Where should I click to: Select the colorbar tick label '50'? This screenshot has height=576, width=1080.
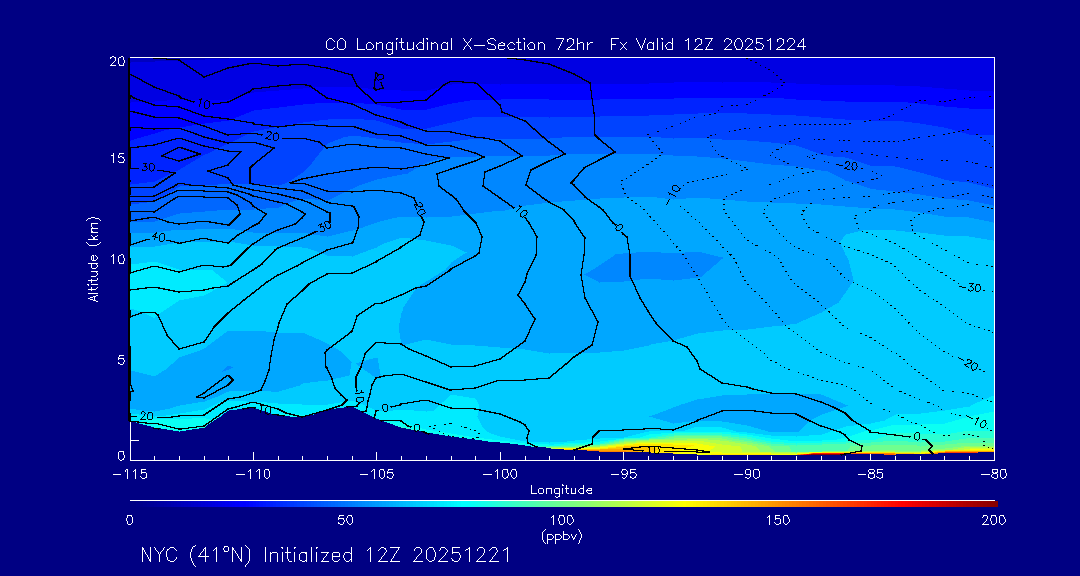[345, 520]
